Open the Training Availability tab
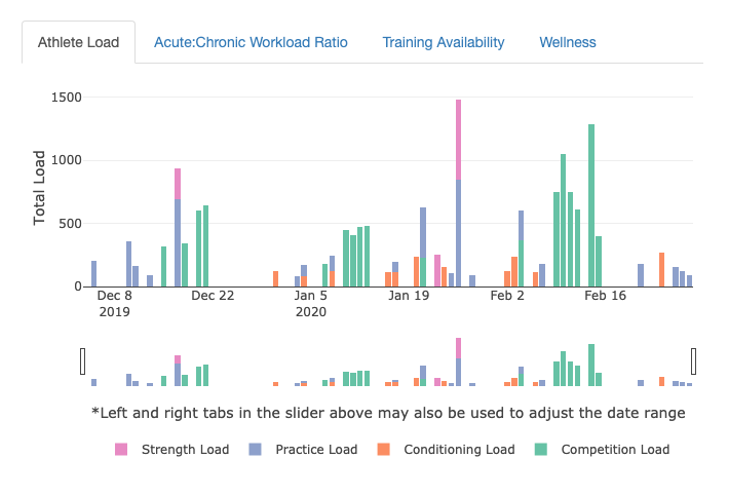The width and height of the screenshot is (729, 497). pyautogui.click(x=443, y=42)
